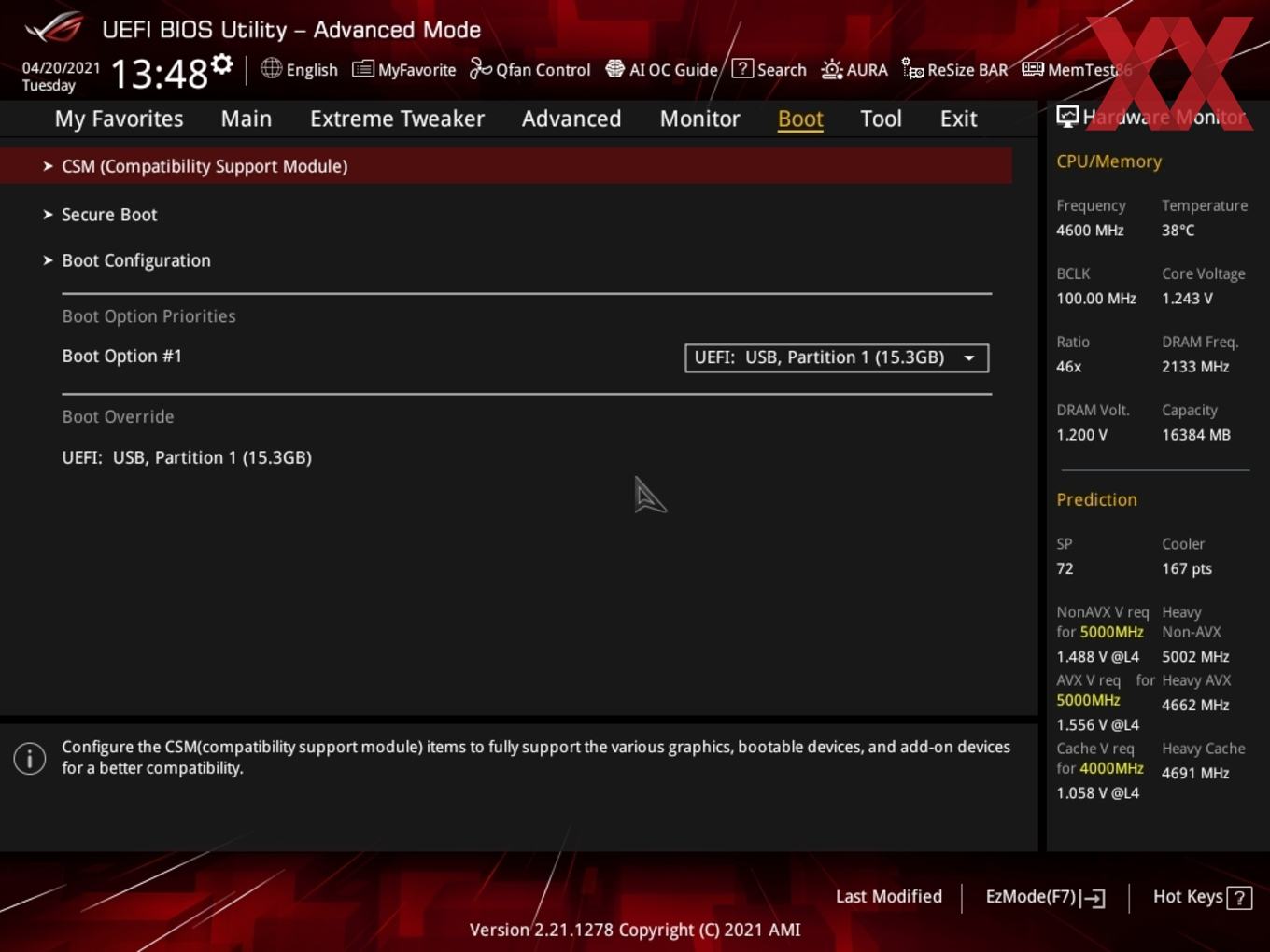Image resolution: width=1270 pixels, height=952 pixels.
Task: Switch to the Tool tab
Action: coord(881,119)
